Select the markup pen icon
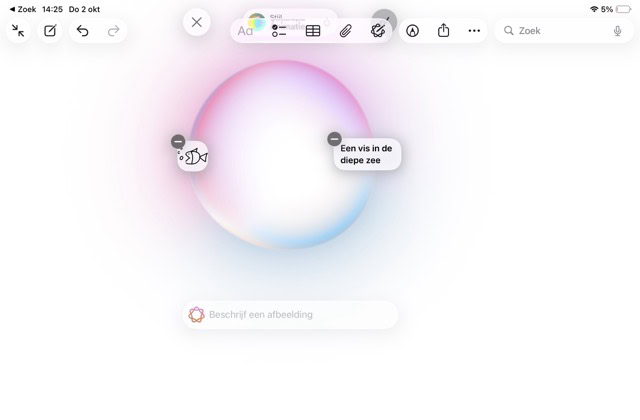This screenshot has height=420, width=640. [411, 31]
